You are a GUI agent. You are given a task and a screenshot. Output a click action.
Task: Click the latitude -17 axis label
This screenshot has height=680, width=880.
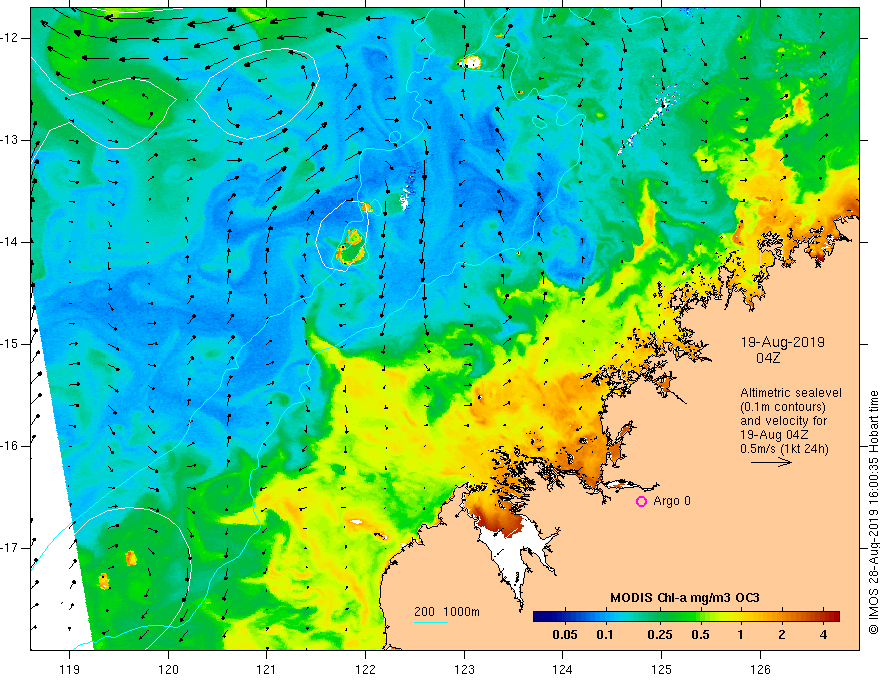(10, 548)
